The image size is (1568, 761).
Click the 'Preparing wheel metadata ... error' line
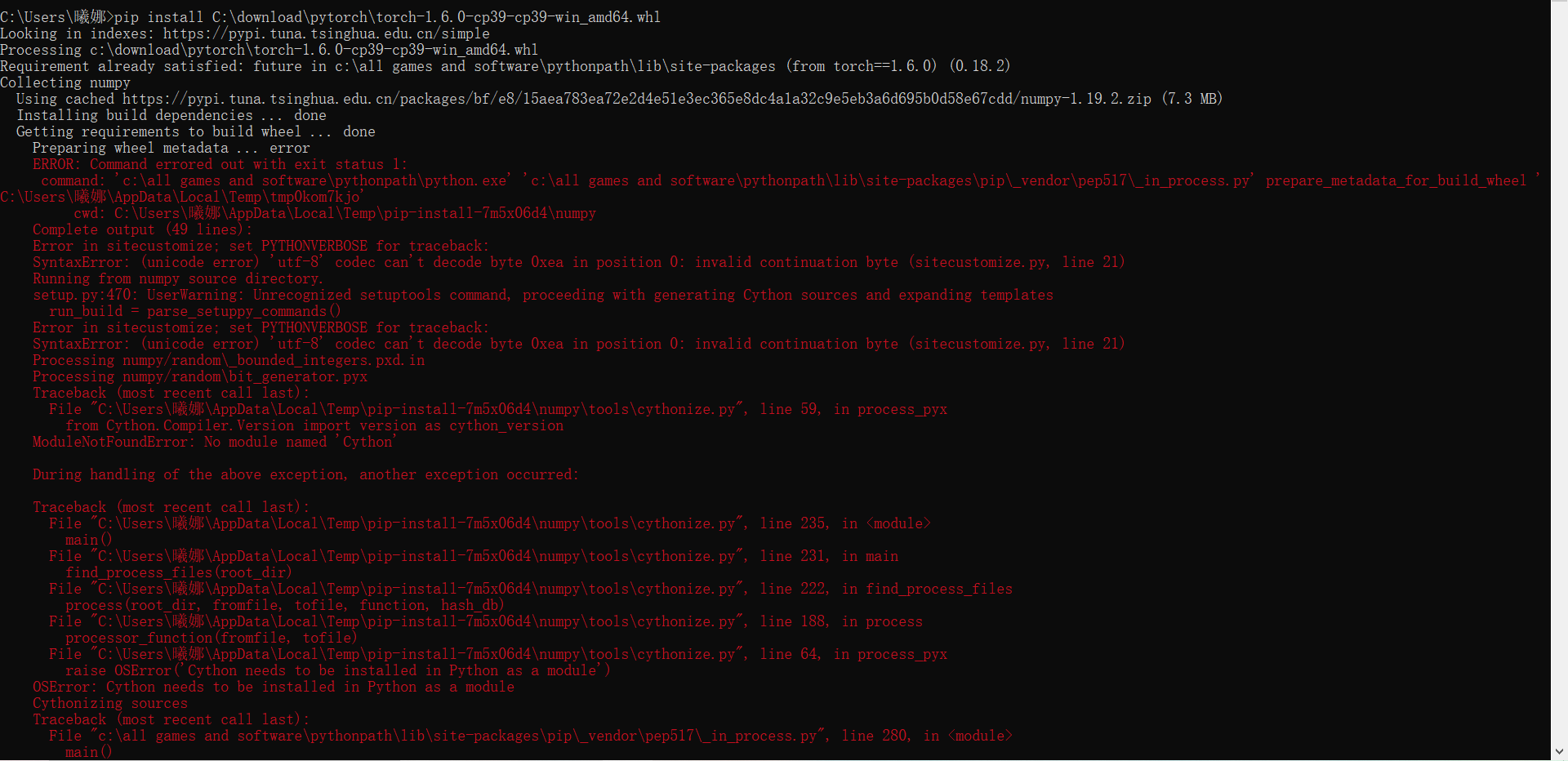click(171, 148)
